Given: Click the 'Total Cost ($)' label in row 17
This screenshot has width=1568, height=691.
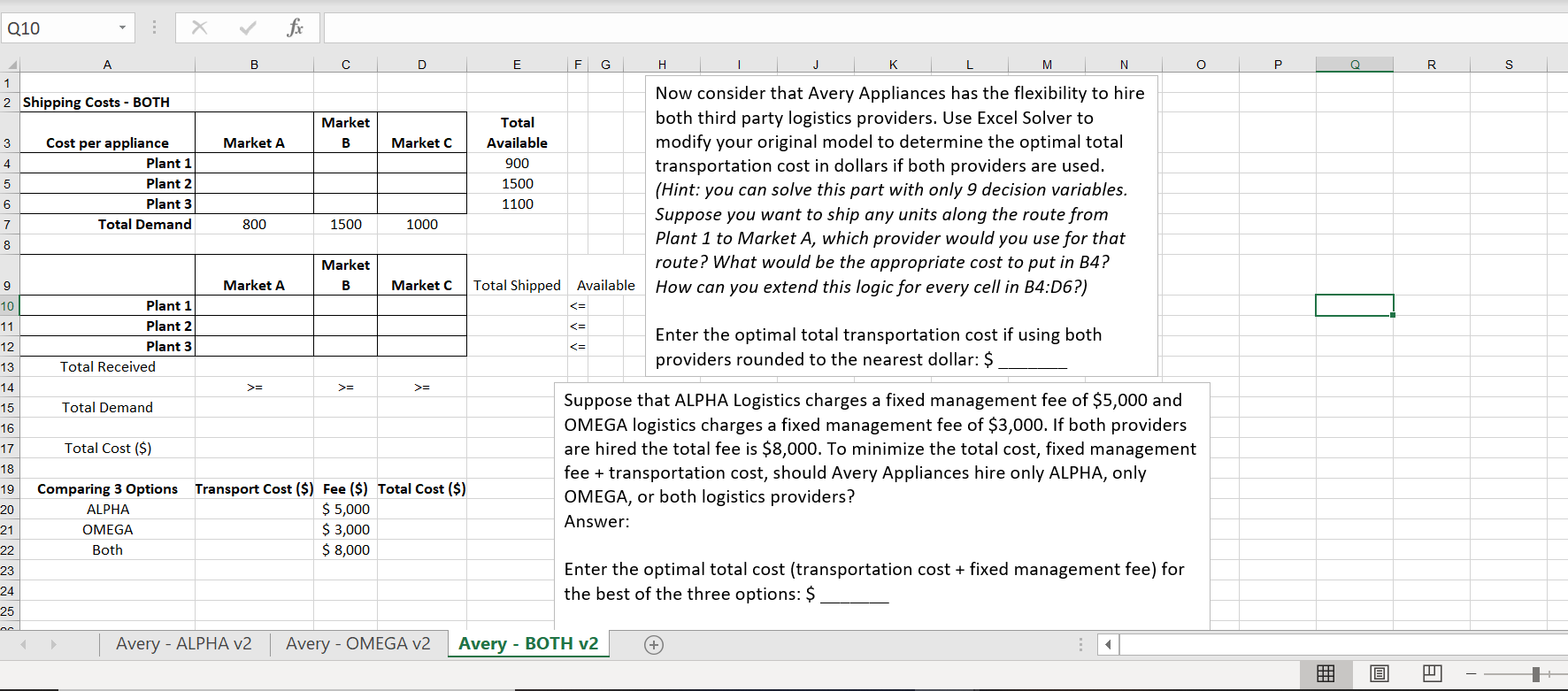Looking at the screenshot, I should coord(107,449).
